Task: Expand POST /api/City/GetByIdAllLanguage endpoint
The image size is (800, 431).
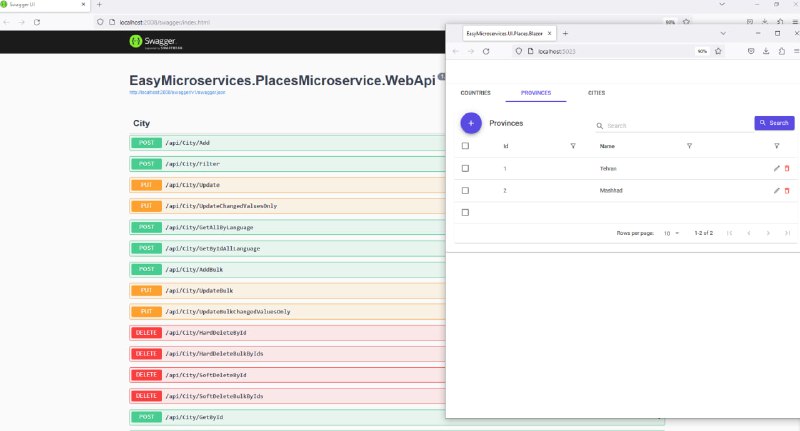Action: pos(287,248)
